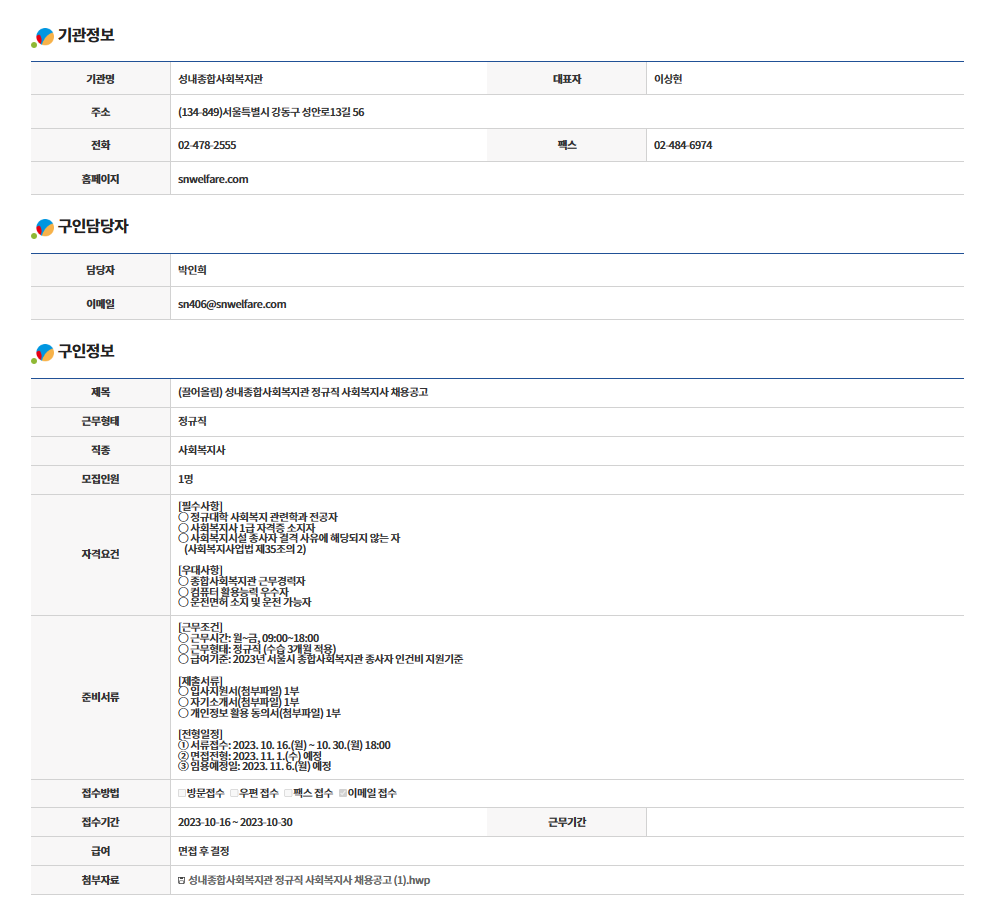Click the icon beside the 기관정보 heading
This screenshot has height=897, width=1004.
coord(43,37)
